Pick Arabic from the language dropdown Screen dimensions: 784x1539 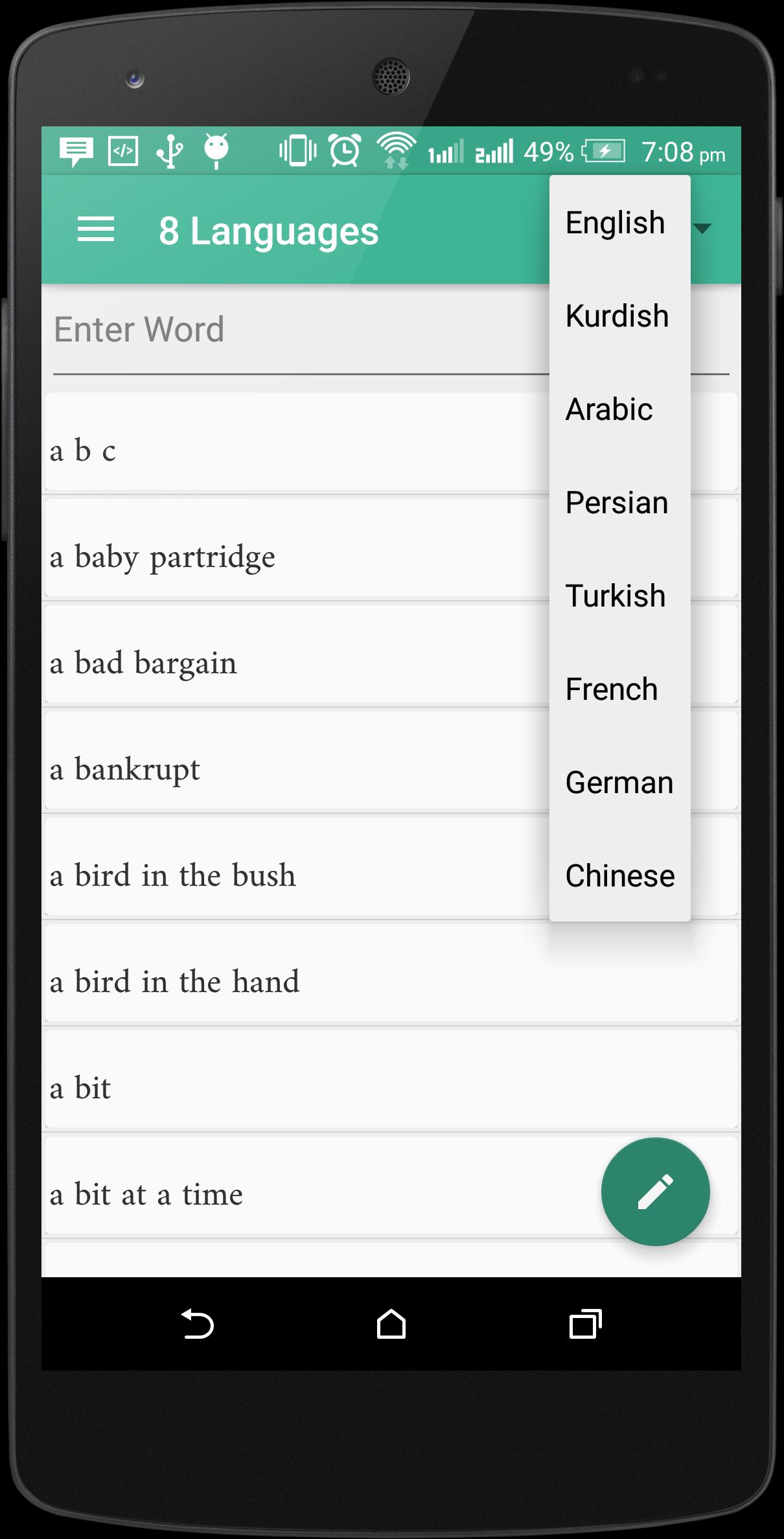[x=609, y=410]
